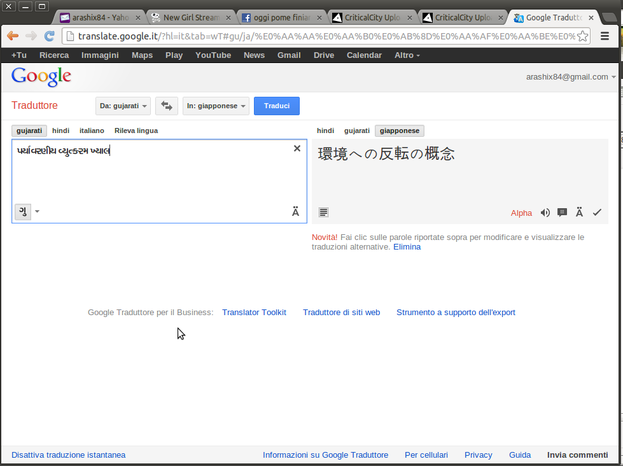
Task: Click the browser address bar
Action: pos(326,36)
